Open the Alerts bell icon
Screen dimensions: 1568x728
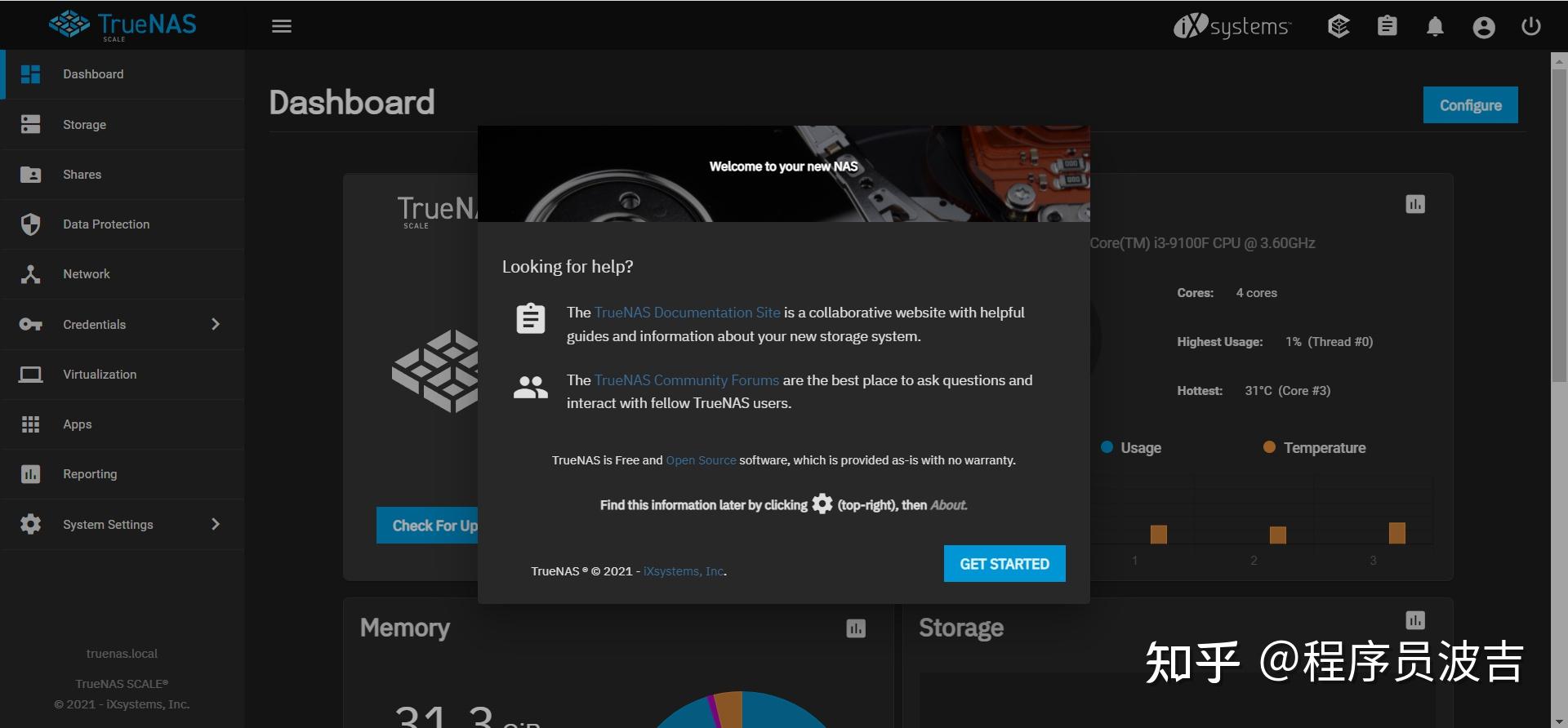click(x=1435, y=26)
